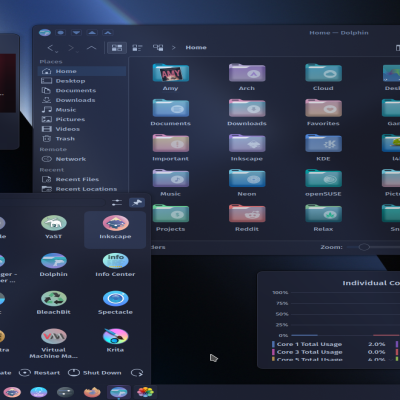The height and width of the screenshot is (400, 400).
Task: Open Firefox from the taskbar
Action: pos(92,392)
